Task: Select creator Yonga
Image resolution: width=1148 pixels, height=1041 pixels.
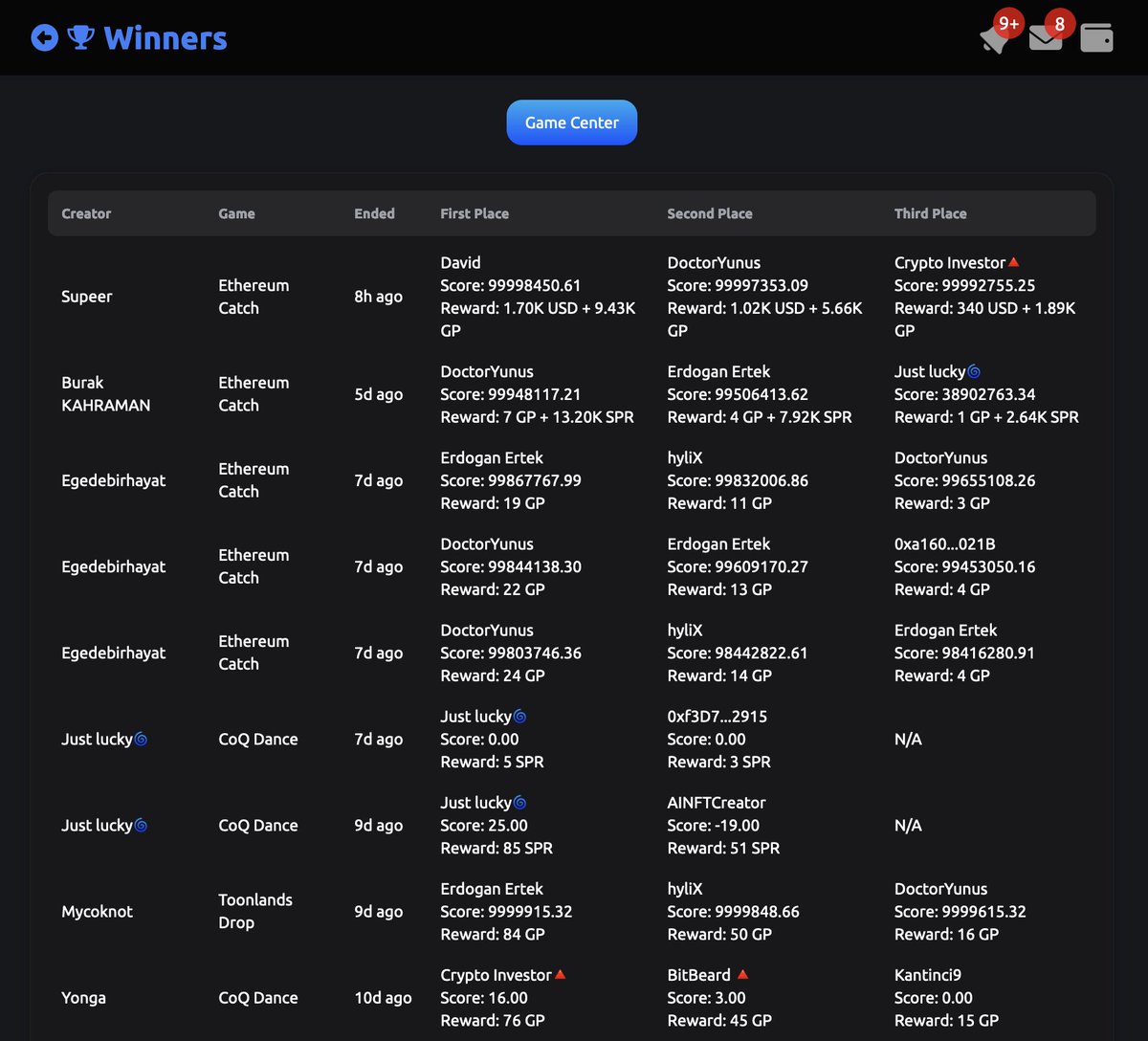Action: click(x=83, y=997)
